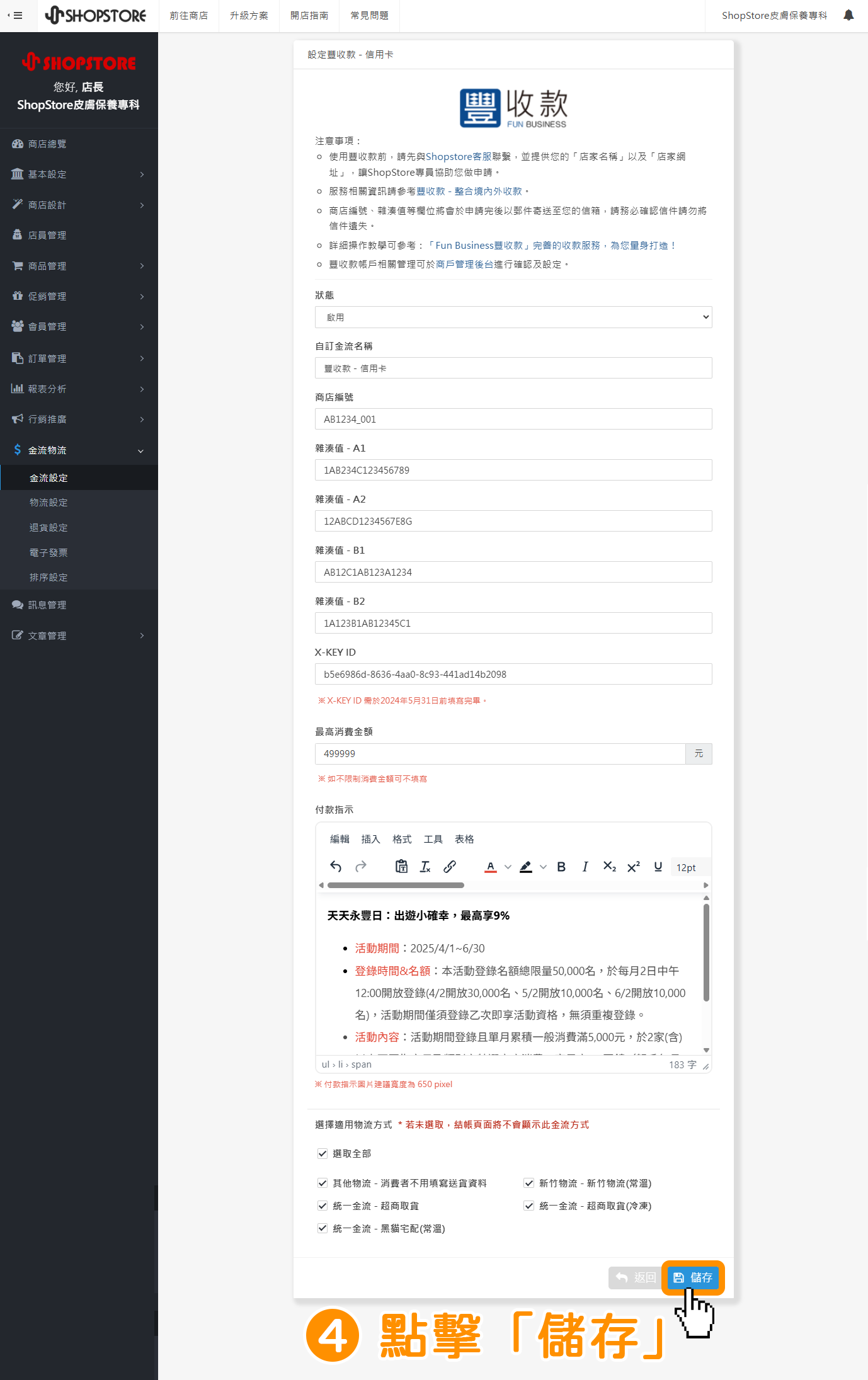The height and width of the screenshot is (1380, 868).
Task: Click the ShopStore logo in top bar
Action: [96, 15]
